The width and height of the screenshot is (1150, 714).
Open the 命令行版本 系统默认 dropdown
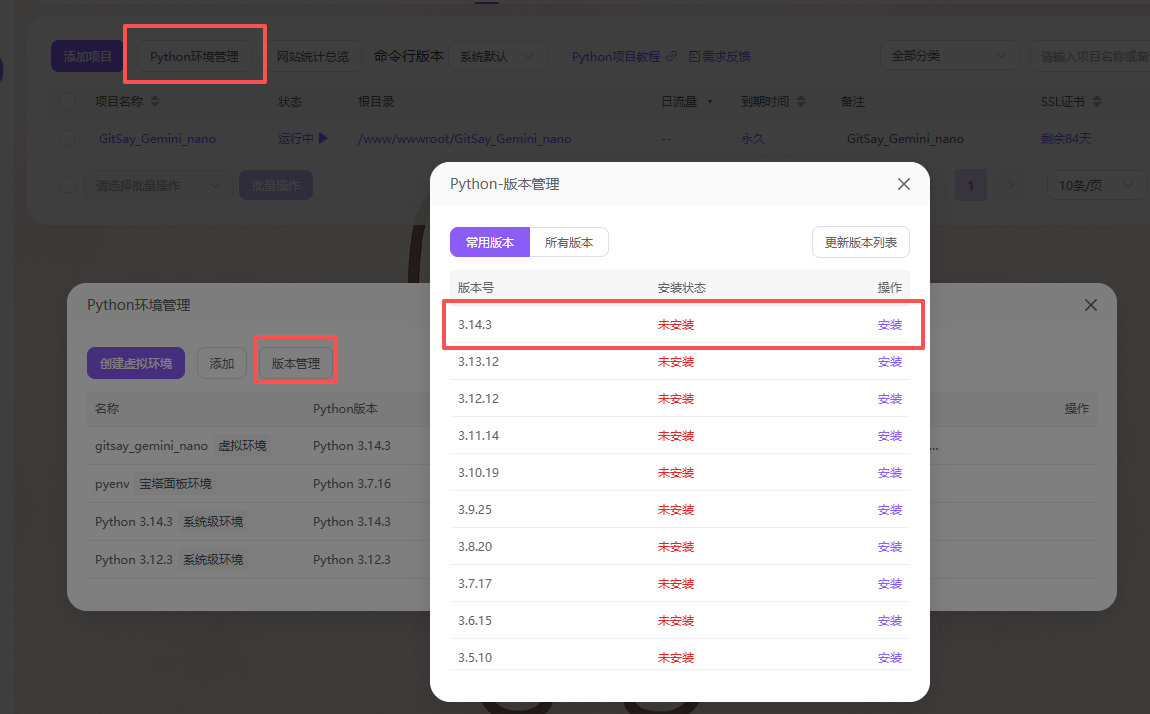point(497,57)
